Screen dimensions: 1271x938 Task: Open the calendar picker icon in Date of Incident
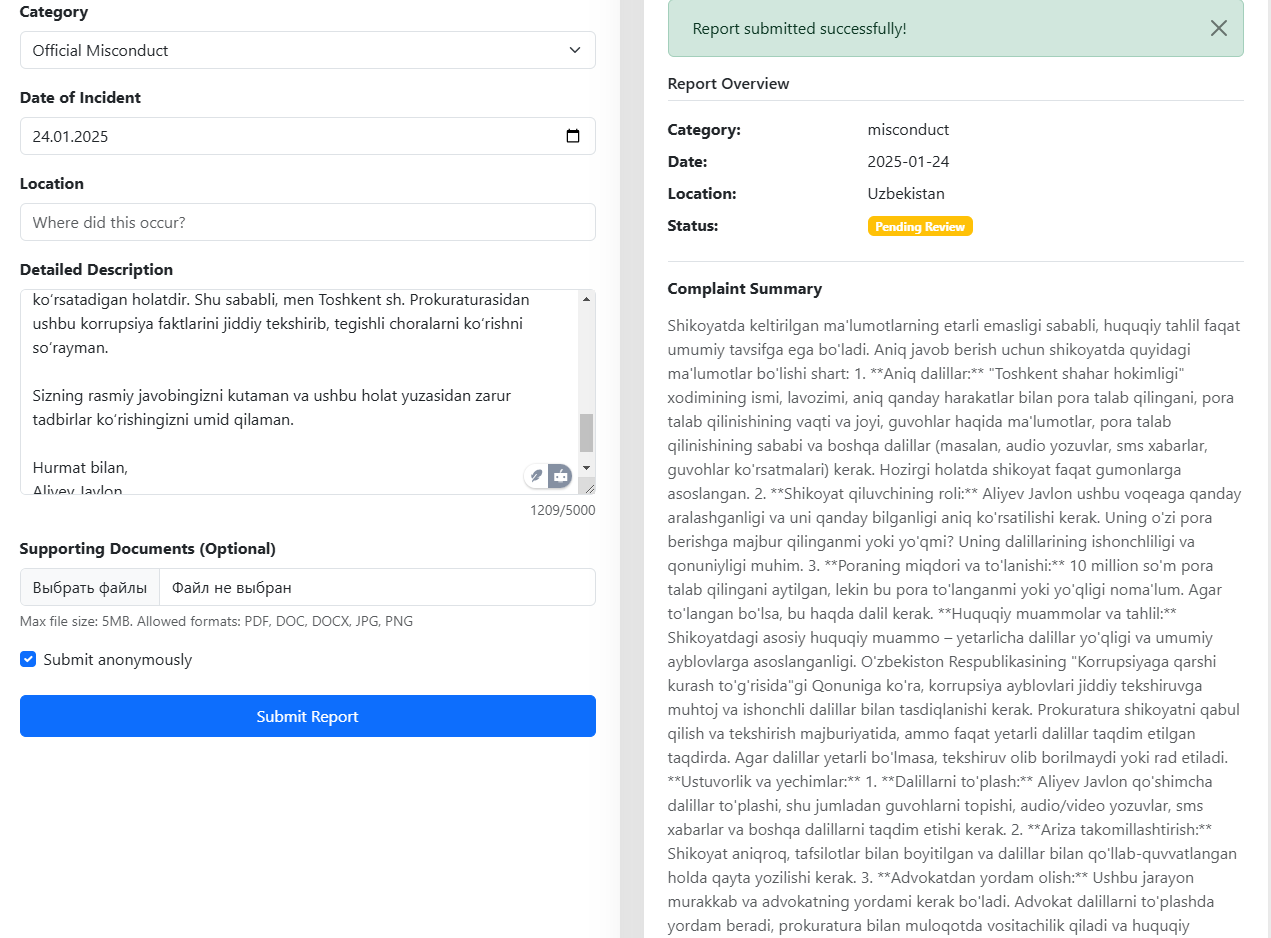click(573, 136)
